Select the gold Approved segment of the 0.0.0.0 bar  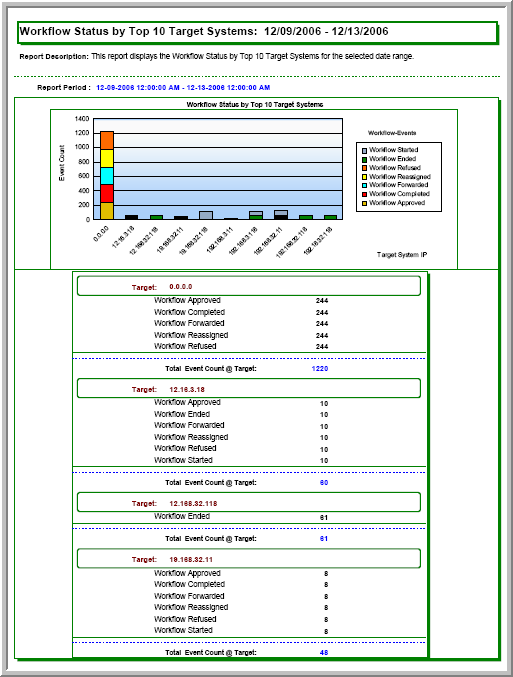tap(107, 211)
